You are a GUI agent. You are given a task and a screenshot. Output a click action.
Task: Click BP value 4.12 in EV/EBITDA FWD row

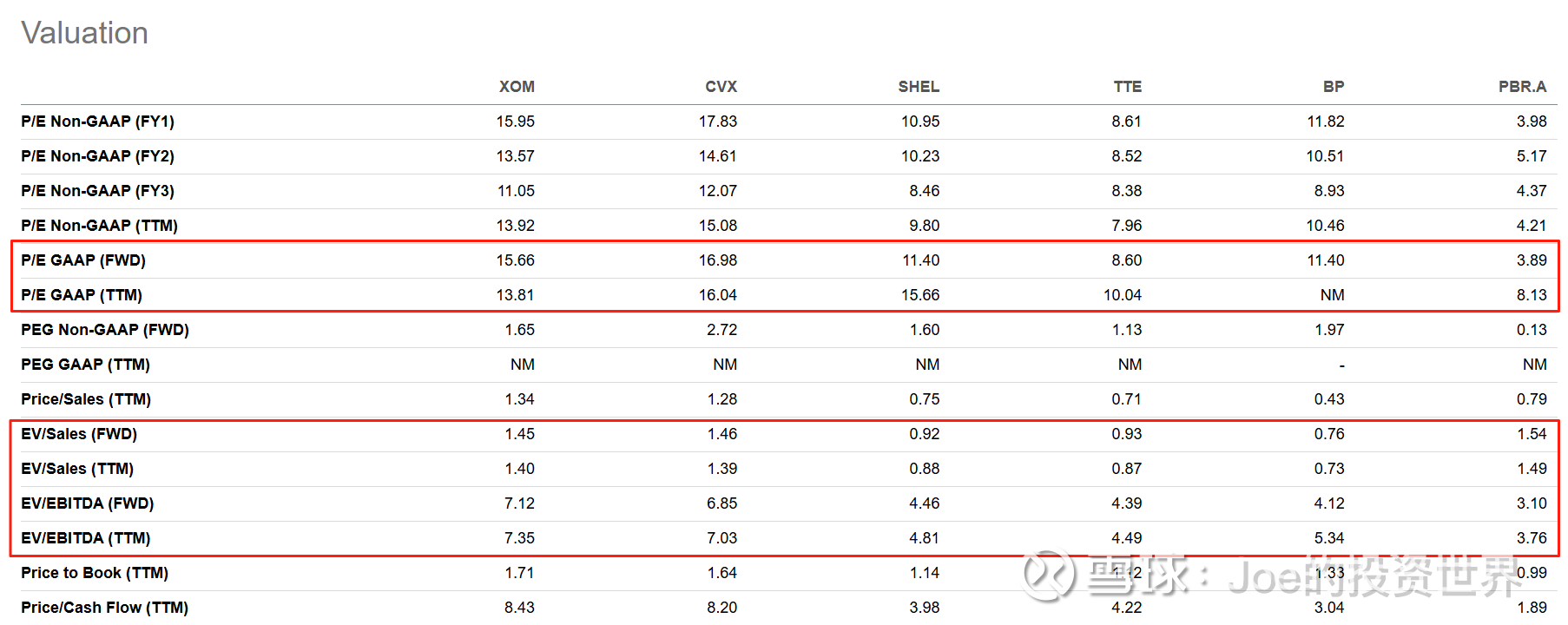coord(1329,503)
